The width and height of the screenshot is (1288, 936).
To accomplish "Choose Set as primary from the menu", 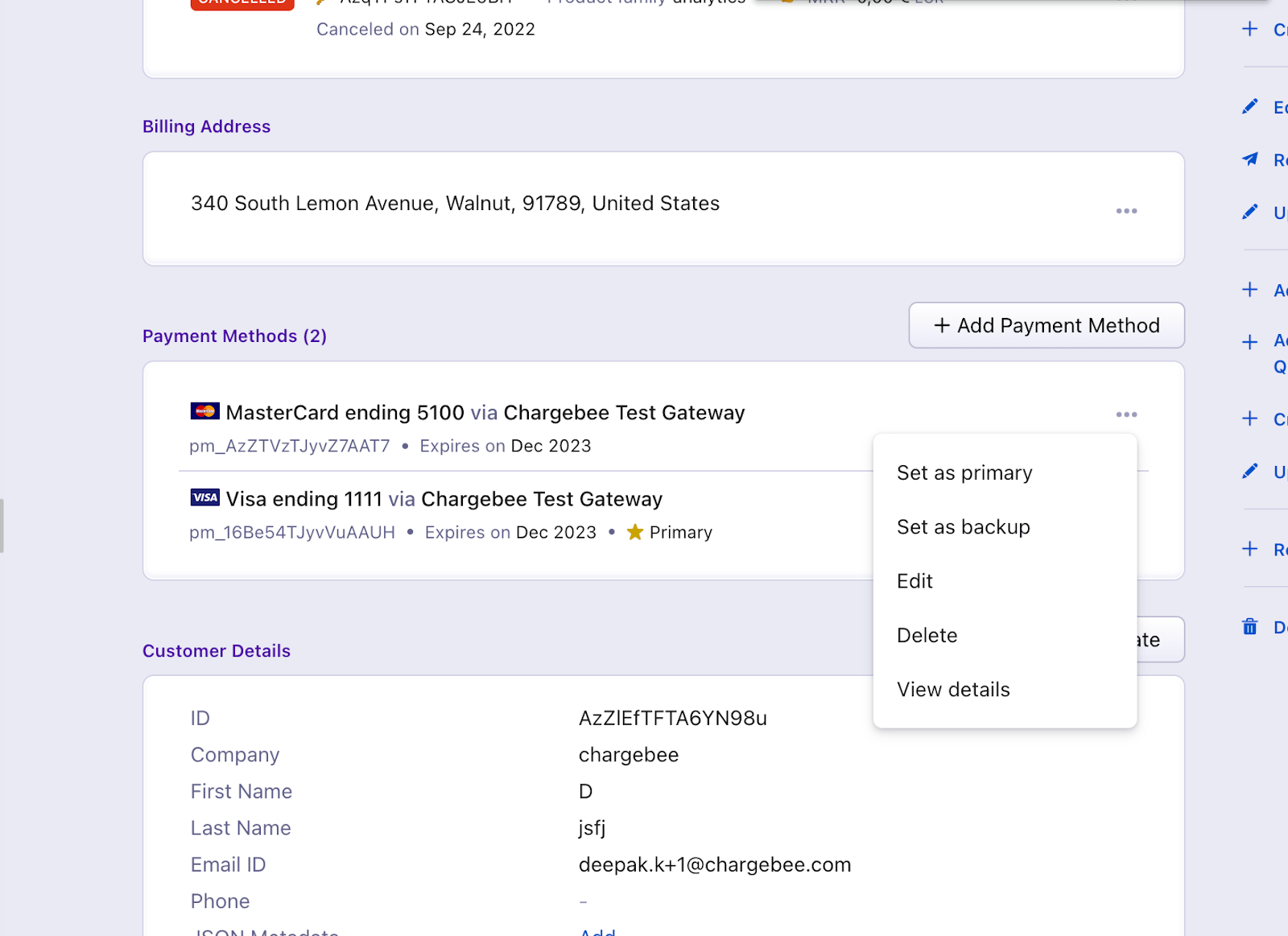I will 964,472.
